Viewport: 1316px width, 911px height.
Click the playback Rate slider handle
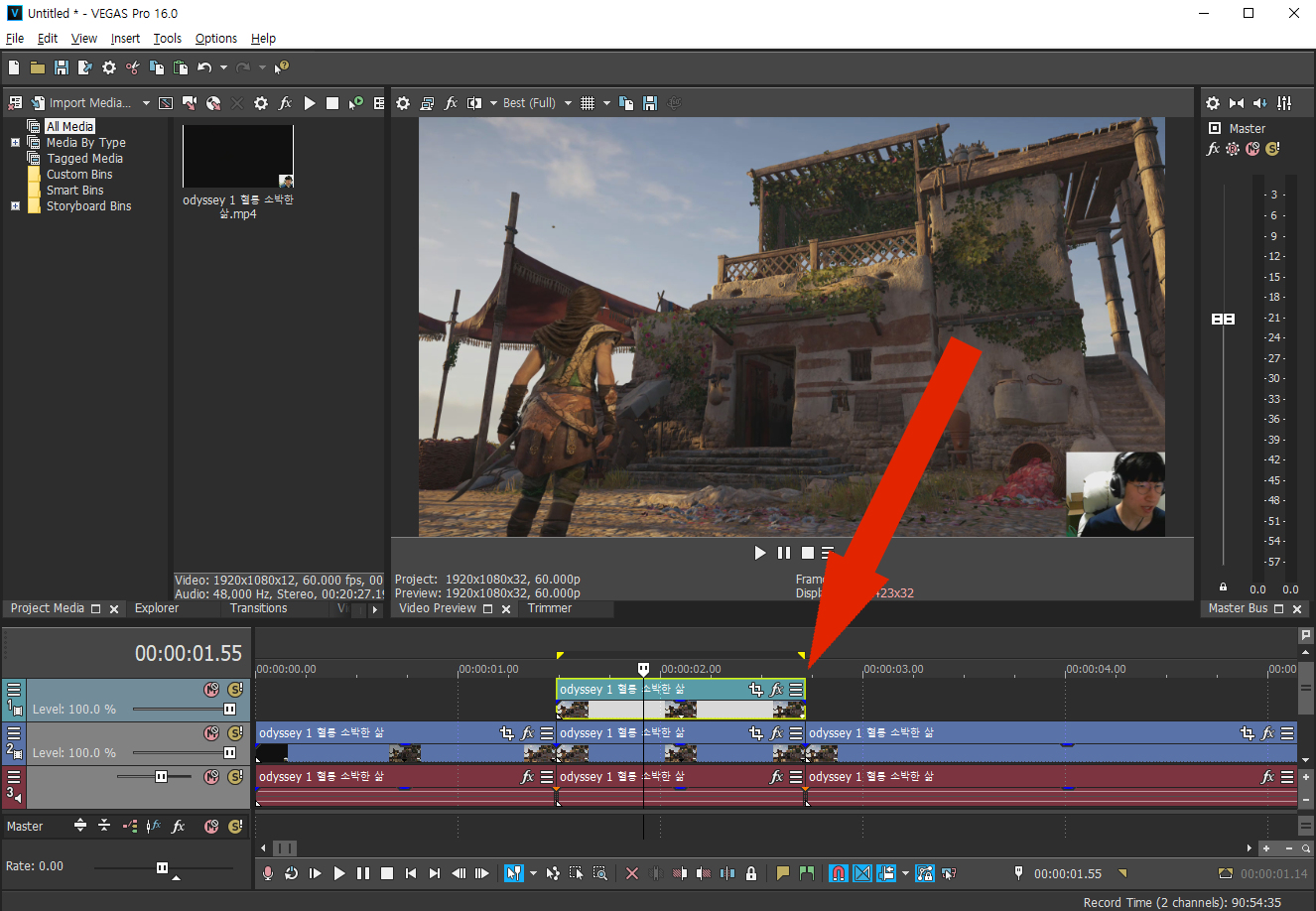click(x=162, y=867)
